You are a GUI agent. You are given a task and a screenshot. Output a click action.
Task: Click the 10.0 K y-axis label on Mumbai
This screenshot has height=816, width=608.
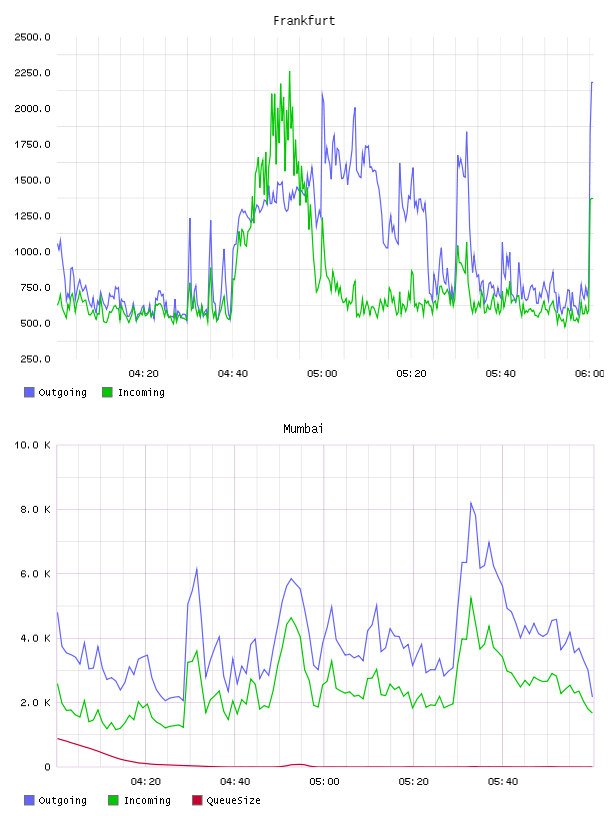[x=32, y=445]
